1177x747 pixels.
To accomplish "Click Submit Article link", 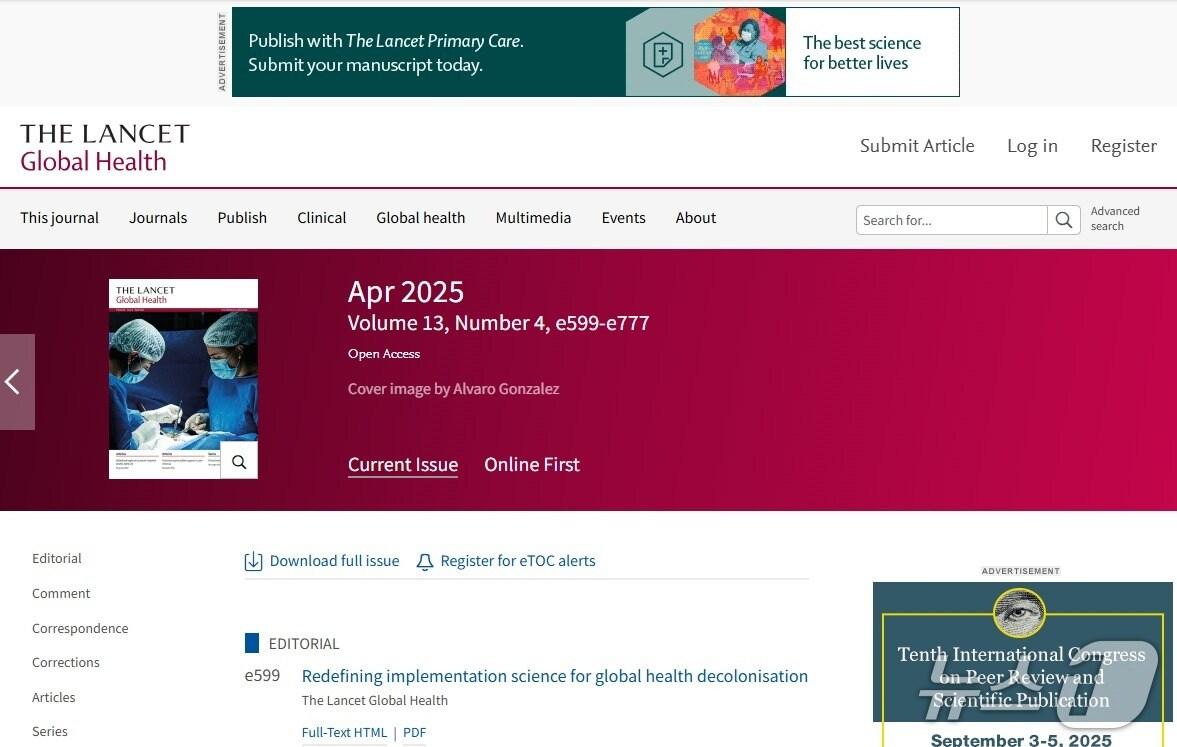I will point(916,146).
